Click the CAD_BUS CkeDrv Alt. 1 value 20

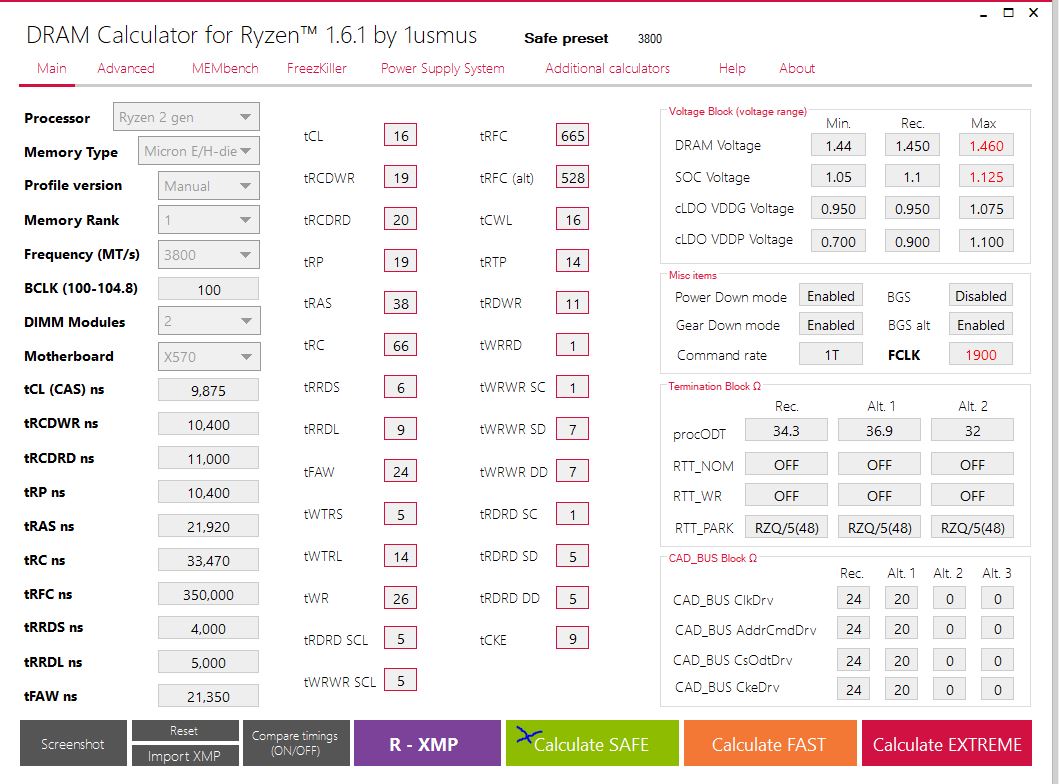(x=902, y=689)
